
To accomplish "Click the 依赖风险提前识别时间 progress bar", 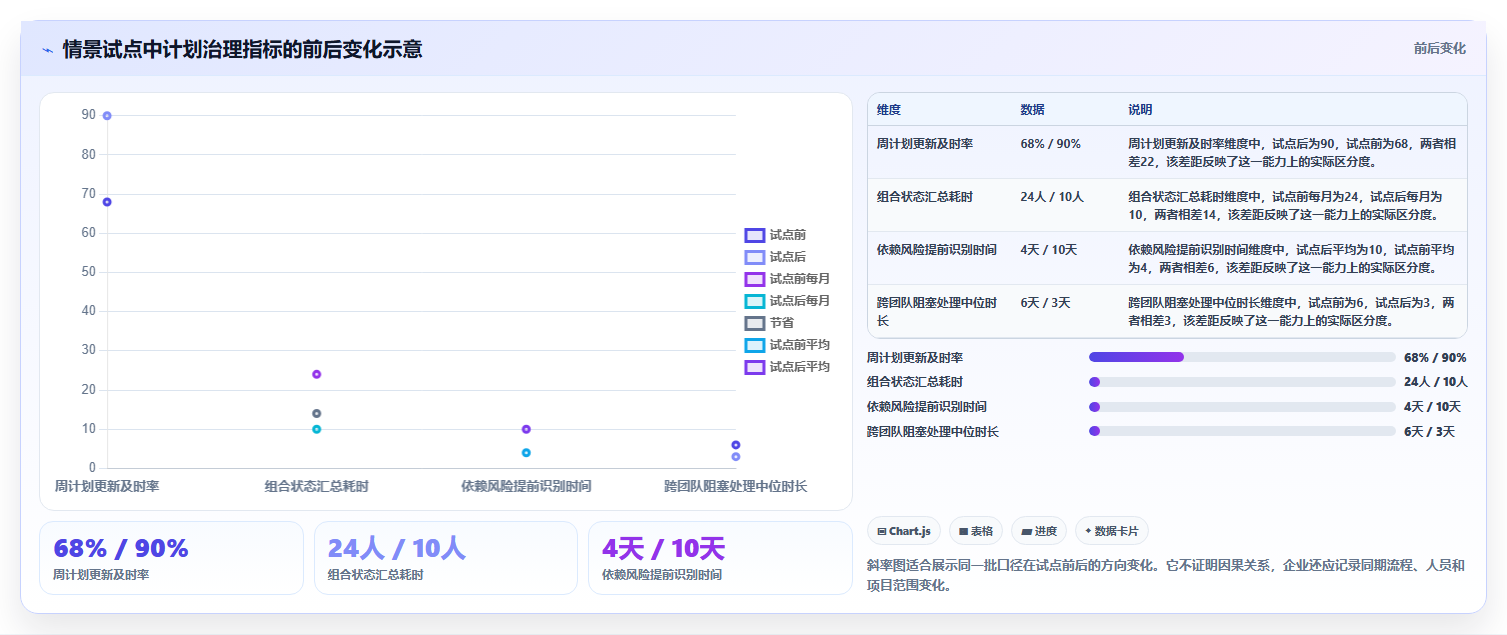I will tap(1242, 407).
